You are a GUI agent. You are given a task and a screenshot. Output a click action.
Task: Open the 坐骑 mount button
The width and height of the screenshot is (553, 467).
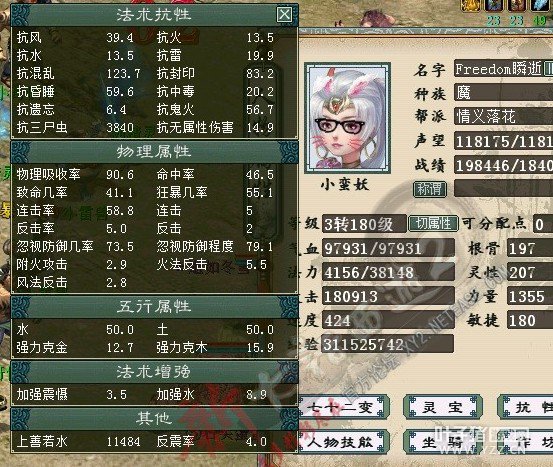click(443, 442)
